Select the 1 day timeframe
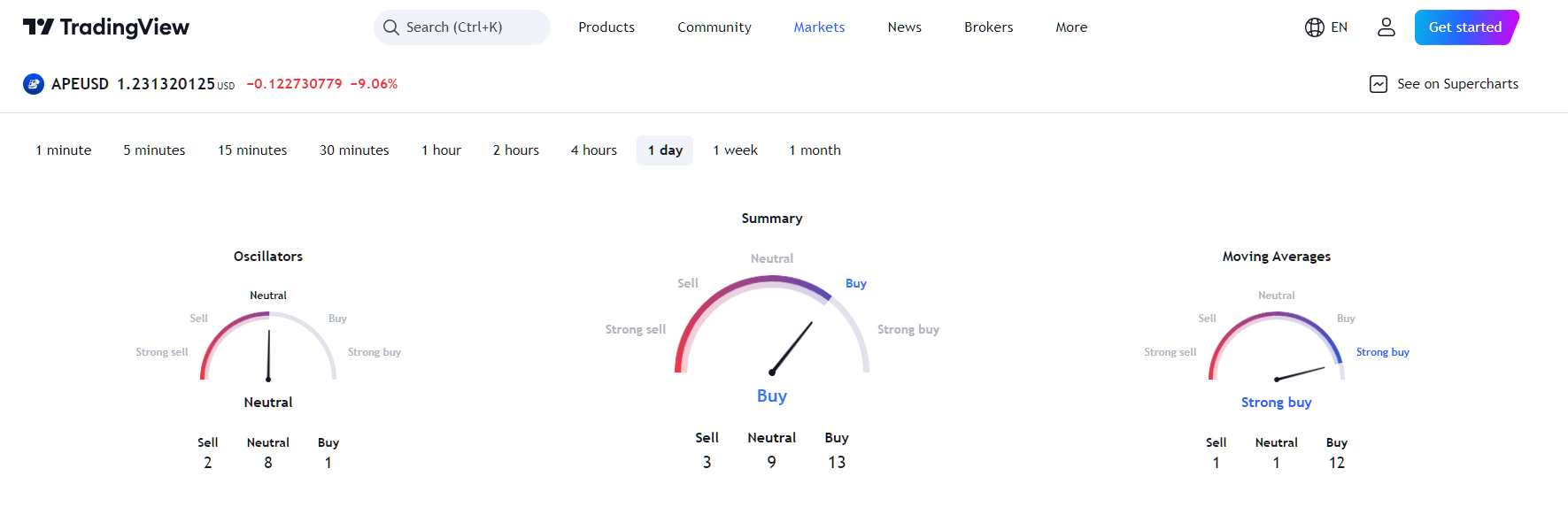 click(665, 150)
